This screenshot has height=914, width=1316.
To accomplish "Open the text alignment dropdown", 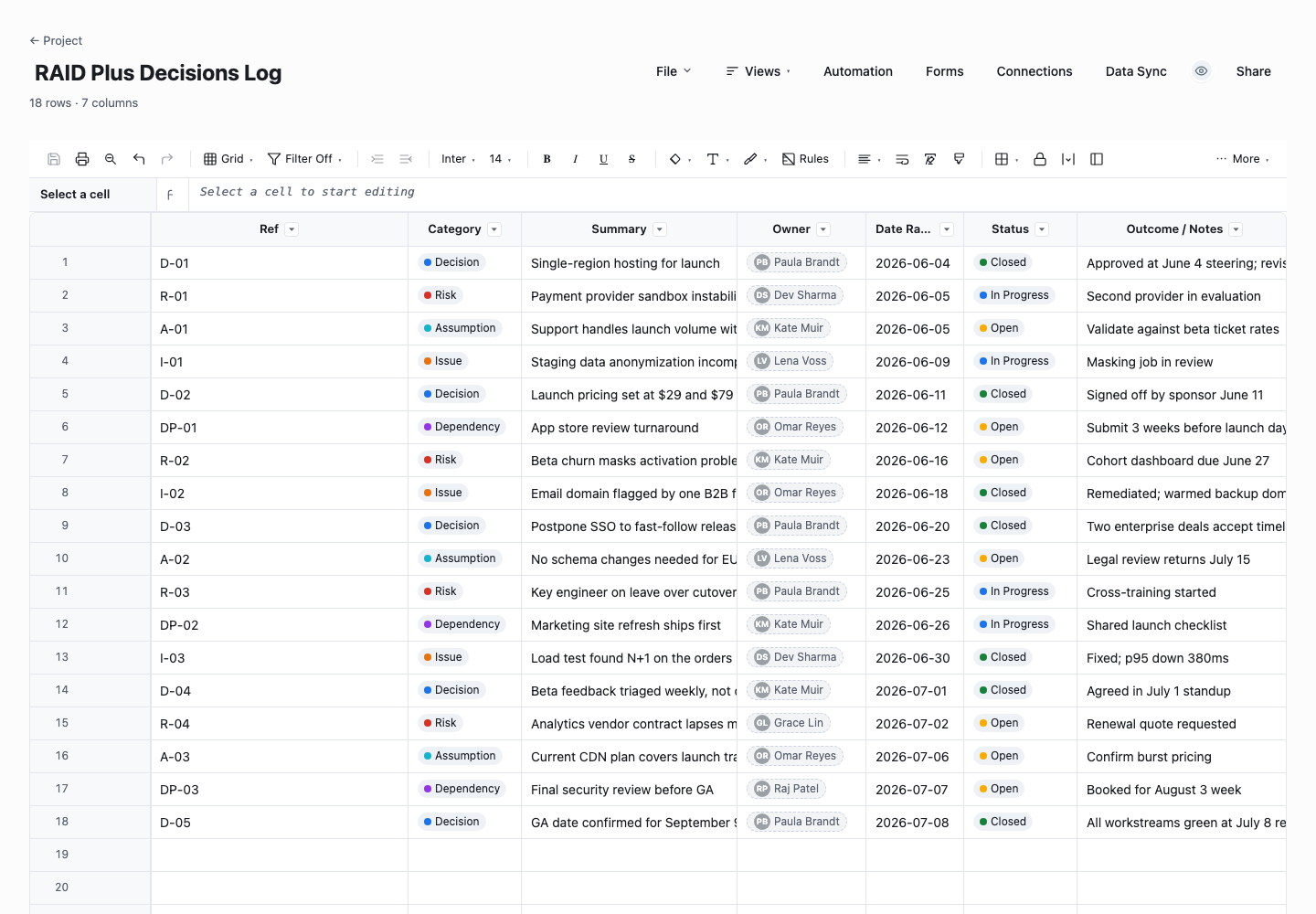I will click(x=869, y=159).
